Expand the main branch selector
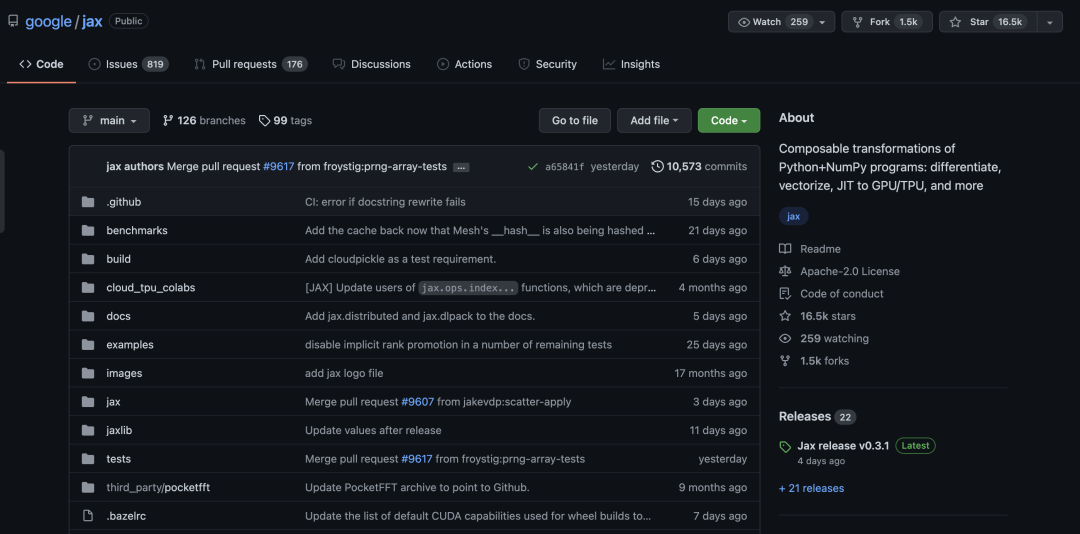Image resolution: width=1080 pixels, height=534 pixels. [x=109, y=121]
